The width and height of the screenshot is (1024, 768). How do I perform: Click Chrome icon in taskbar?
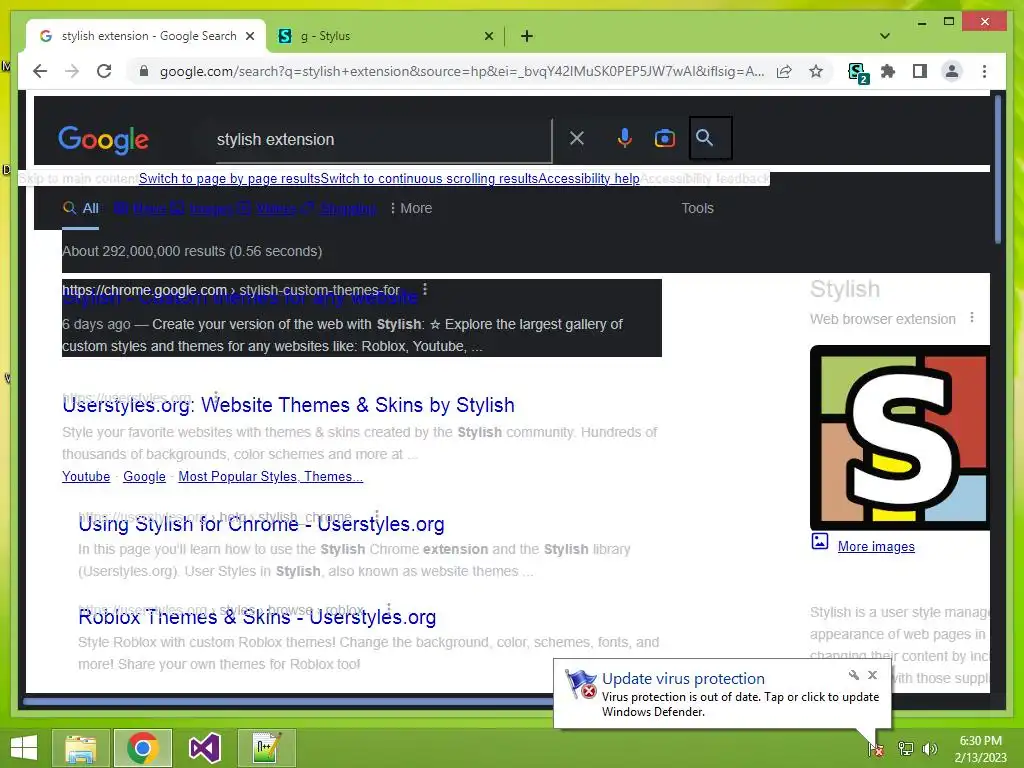pos(143,748)
